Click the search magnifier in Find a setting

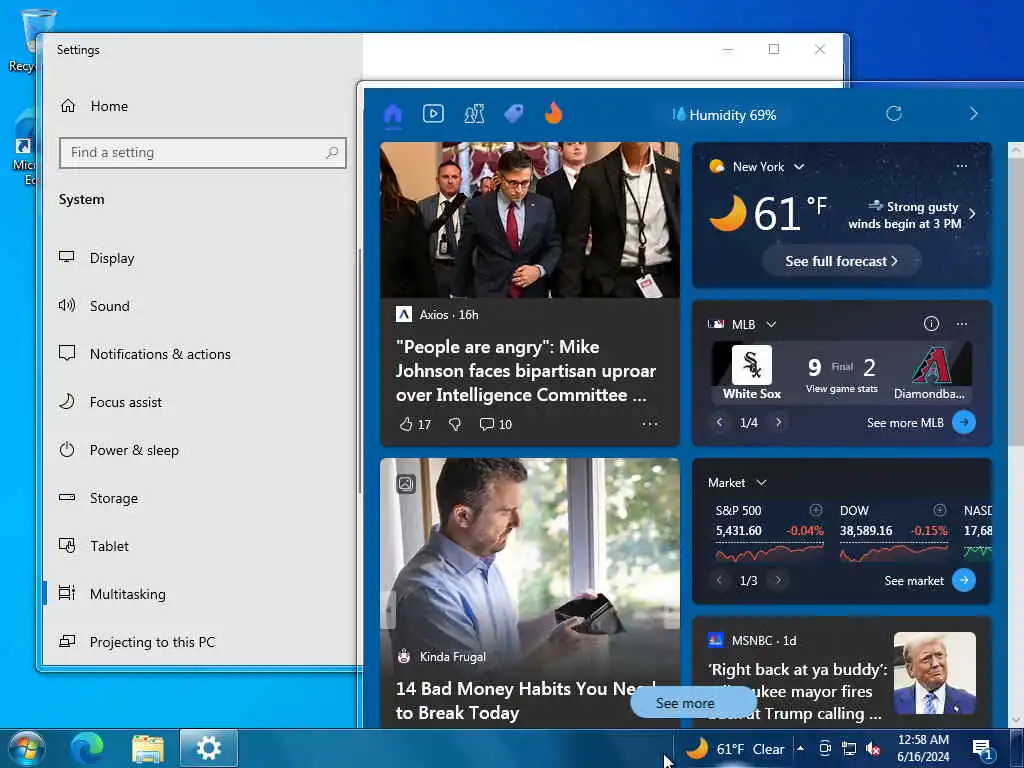point(332,152)
